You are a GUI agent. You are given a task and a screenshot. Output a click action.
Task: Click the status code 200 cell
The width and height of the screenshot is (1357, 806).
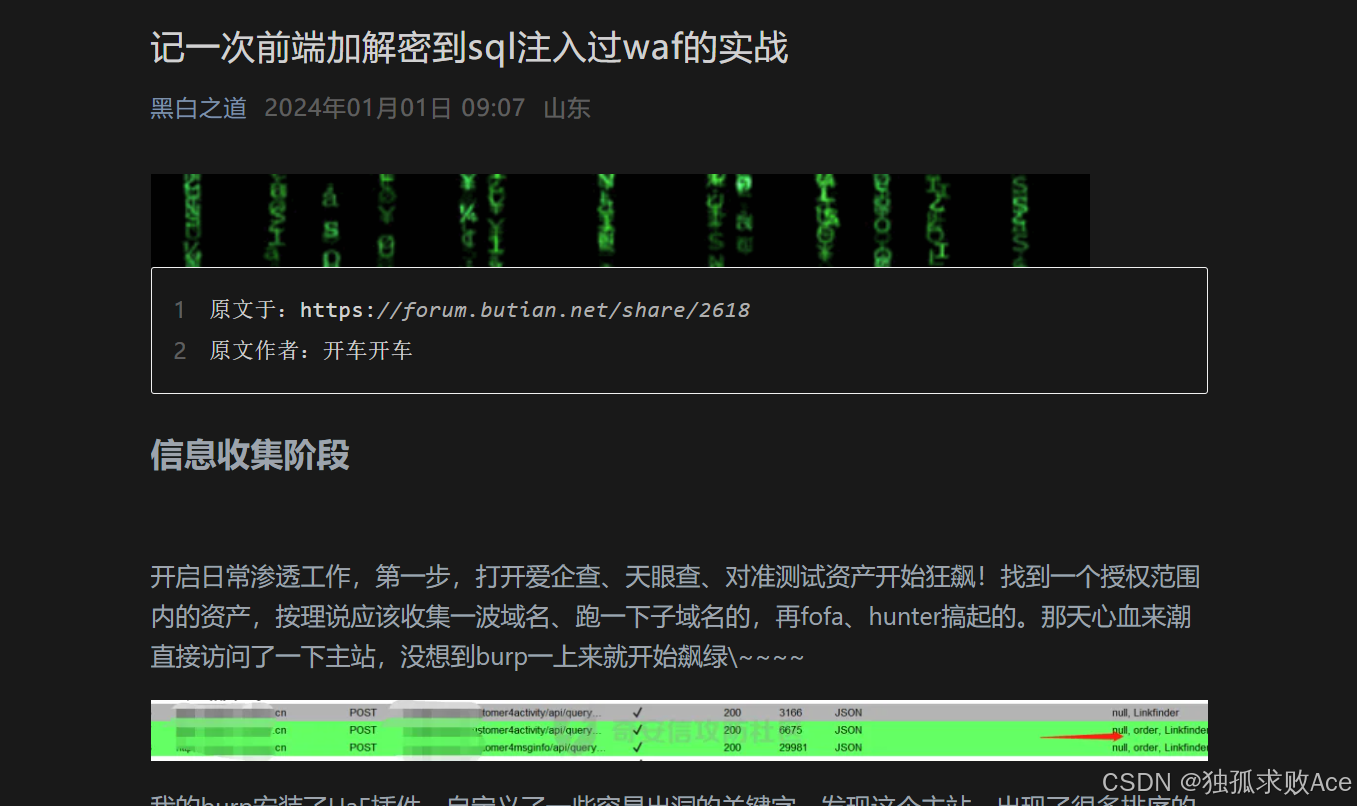tap(732, 712)
